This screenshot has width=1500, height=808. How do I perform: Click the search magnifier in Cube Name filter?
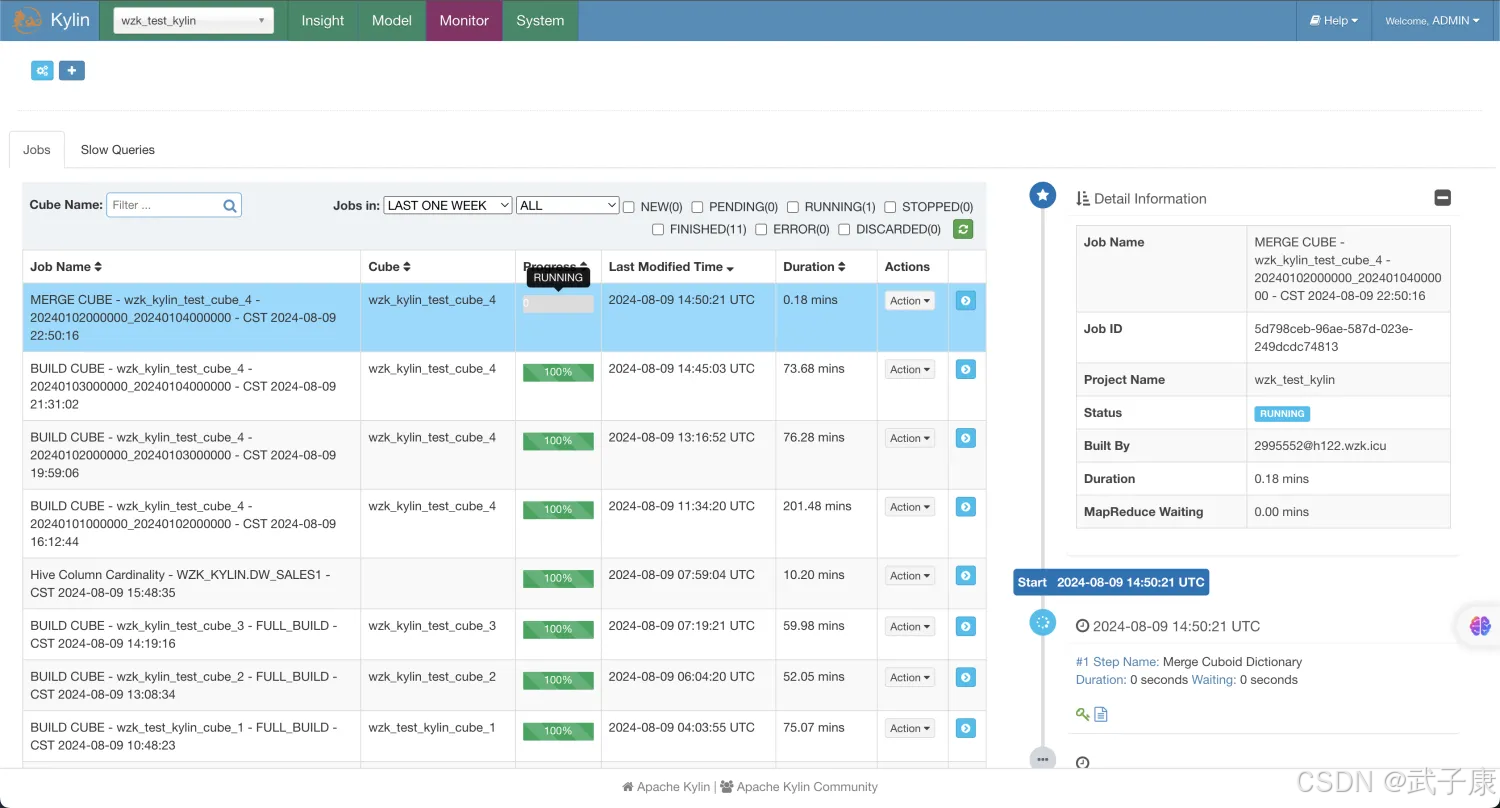click(230, 206)
